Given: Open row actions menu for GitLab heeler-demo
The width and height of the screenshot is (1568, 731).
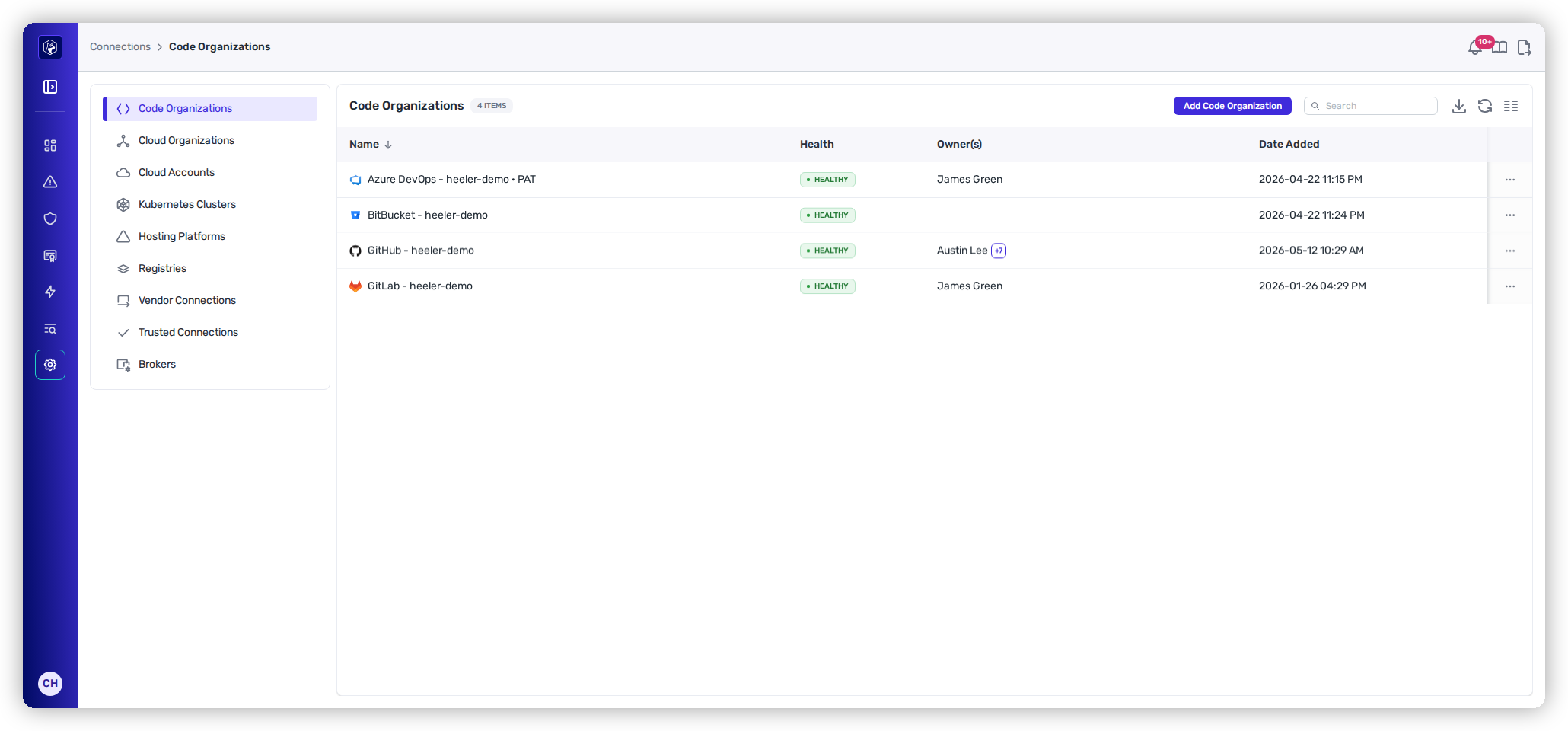Looking at the screenshot, I should [1510, 286].
